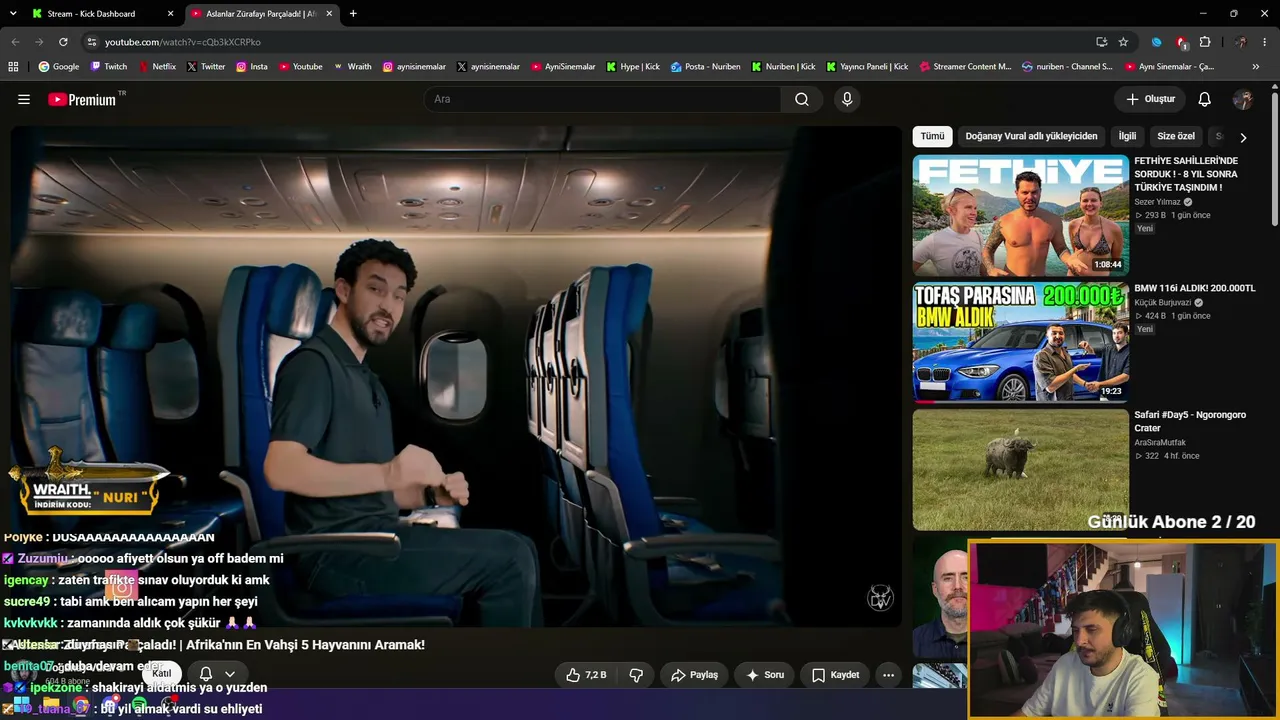Image resolution: width=1280 pixels, height=720 pixels.
Task: Click the Katıl join button
Action: click(x=162, y=674)
